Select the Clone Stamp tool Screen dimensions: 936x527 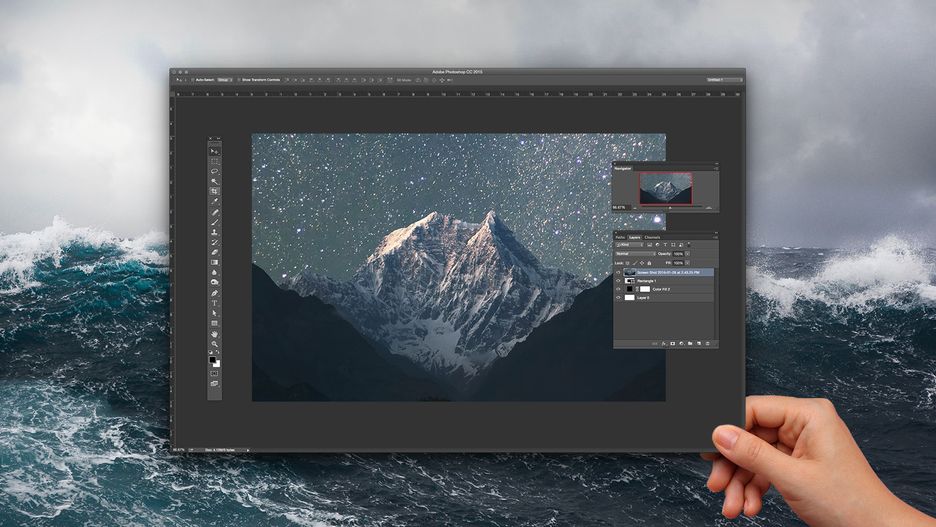pos(214,232)
